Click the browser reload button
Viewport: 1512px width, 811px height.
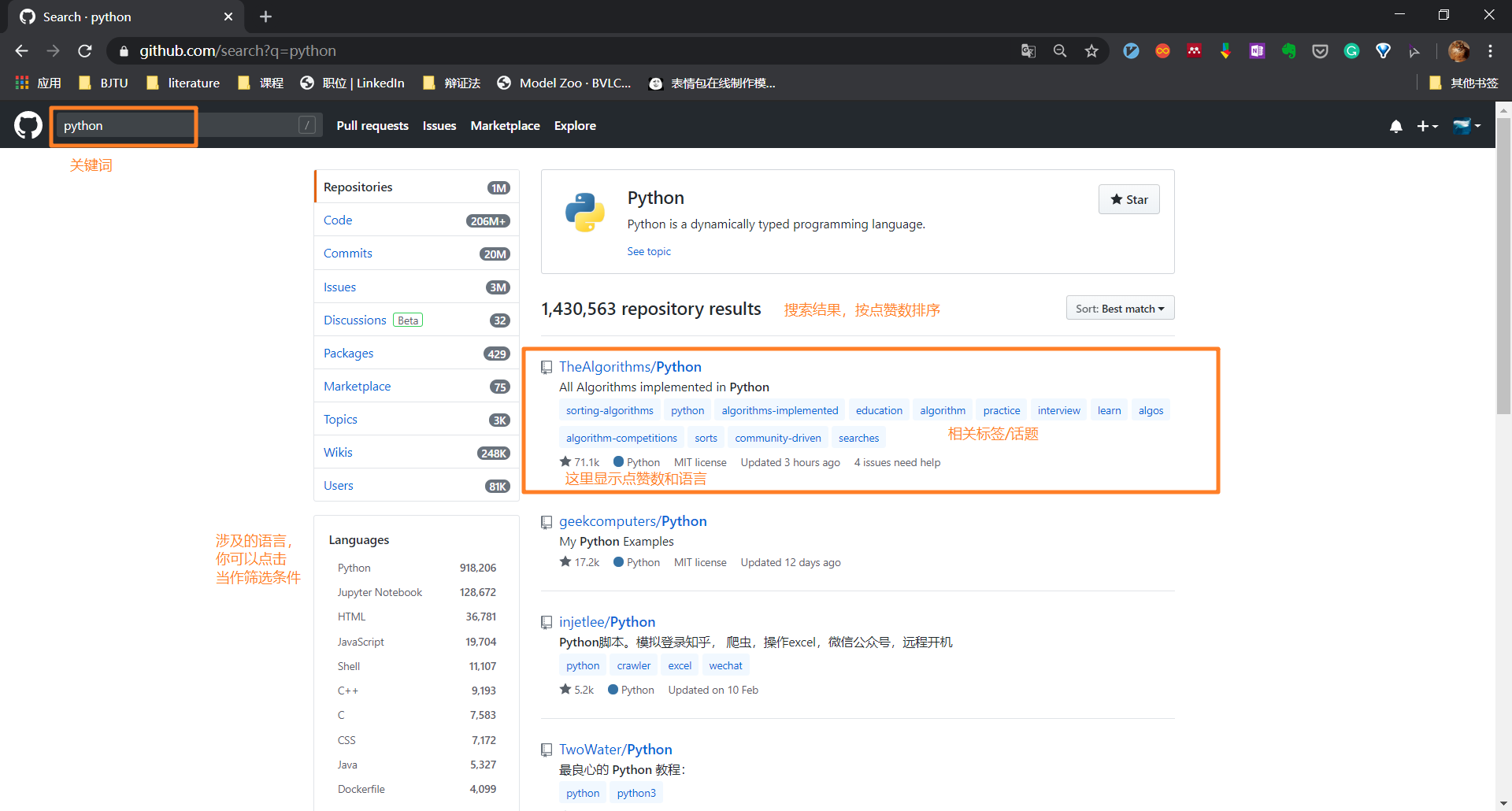point(85,51)
